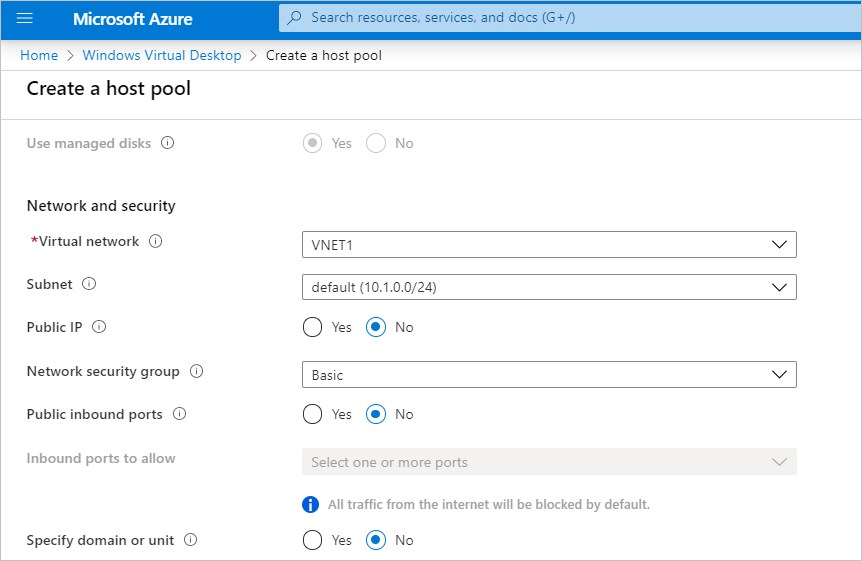
Task: Click the search magnifier icon
Action: pyautogui.click(x=295, y=18)
